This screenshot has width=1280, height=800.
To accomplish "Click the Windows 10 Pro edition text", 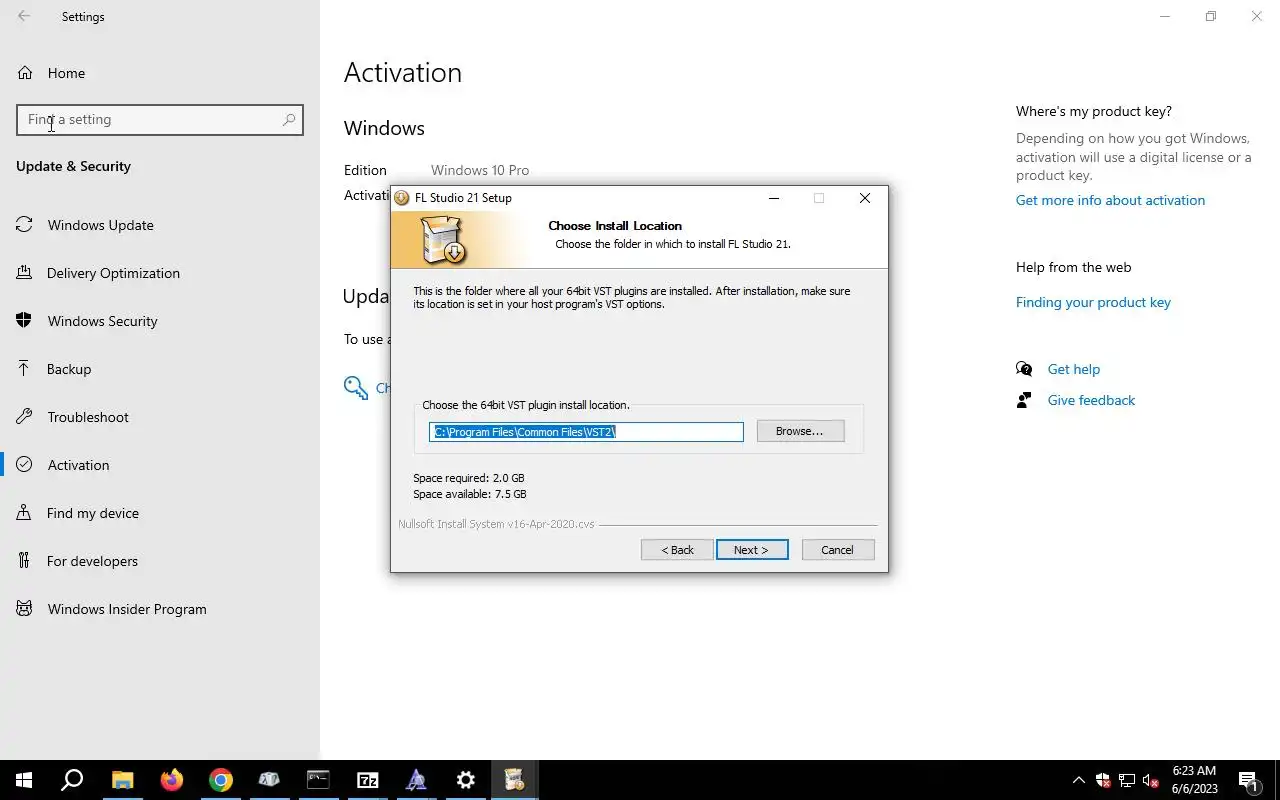I will 480,170.
